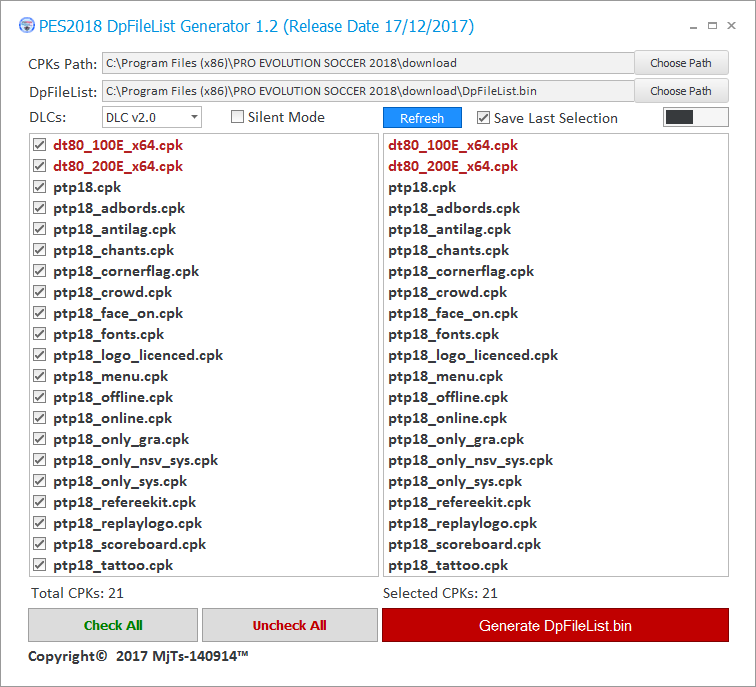Select ptp18_cornerflag.cpk in right selected list
This screenshot has height=687, width=756.
(461, 271)
